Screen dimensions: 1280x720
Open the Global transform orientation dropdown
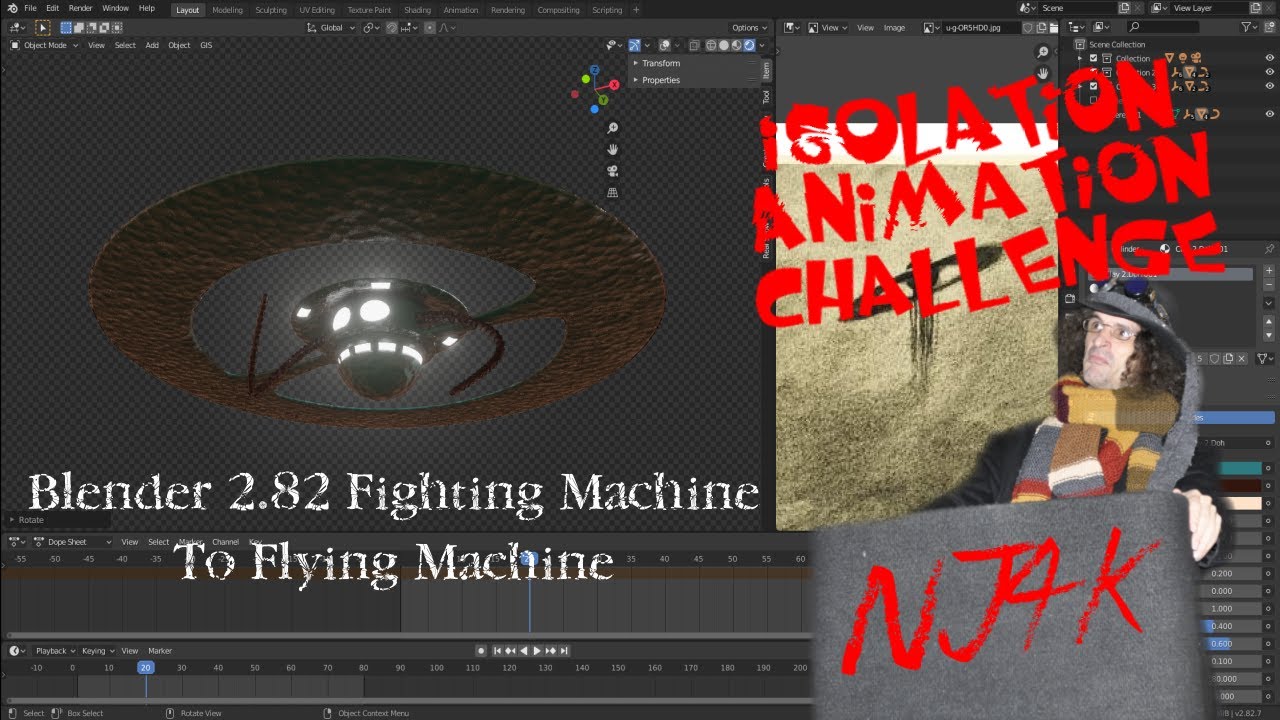(331, 28)
